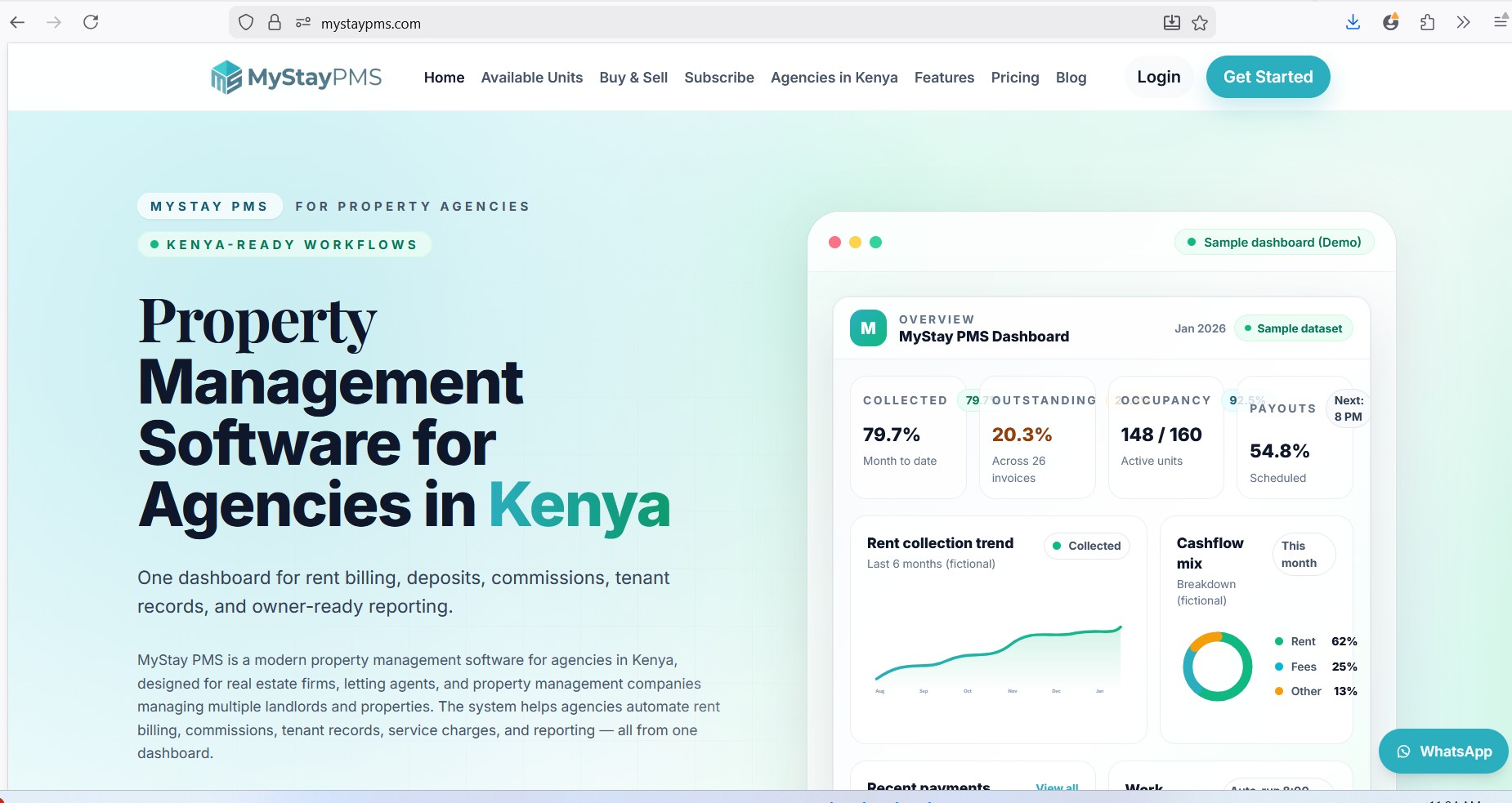Bookmark this page with the star icon

[x=1200, y=23]
